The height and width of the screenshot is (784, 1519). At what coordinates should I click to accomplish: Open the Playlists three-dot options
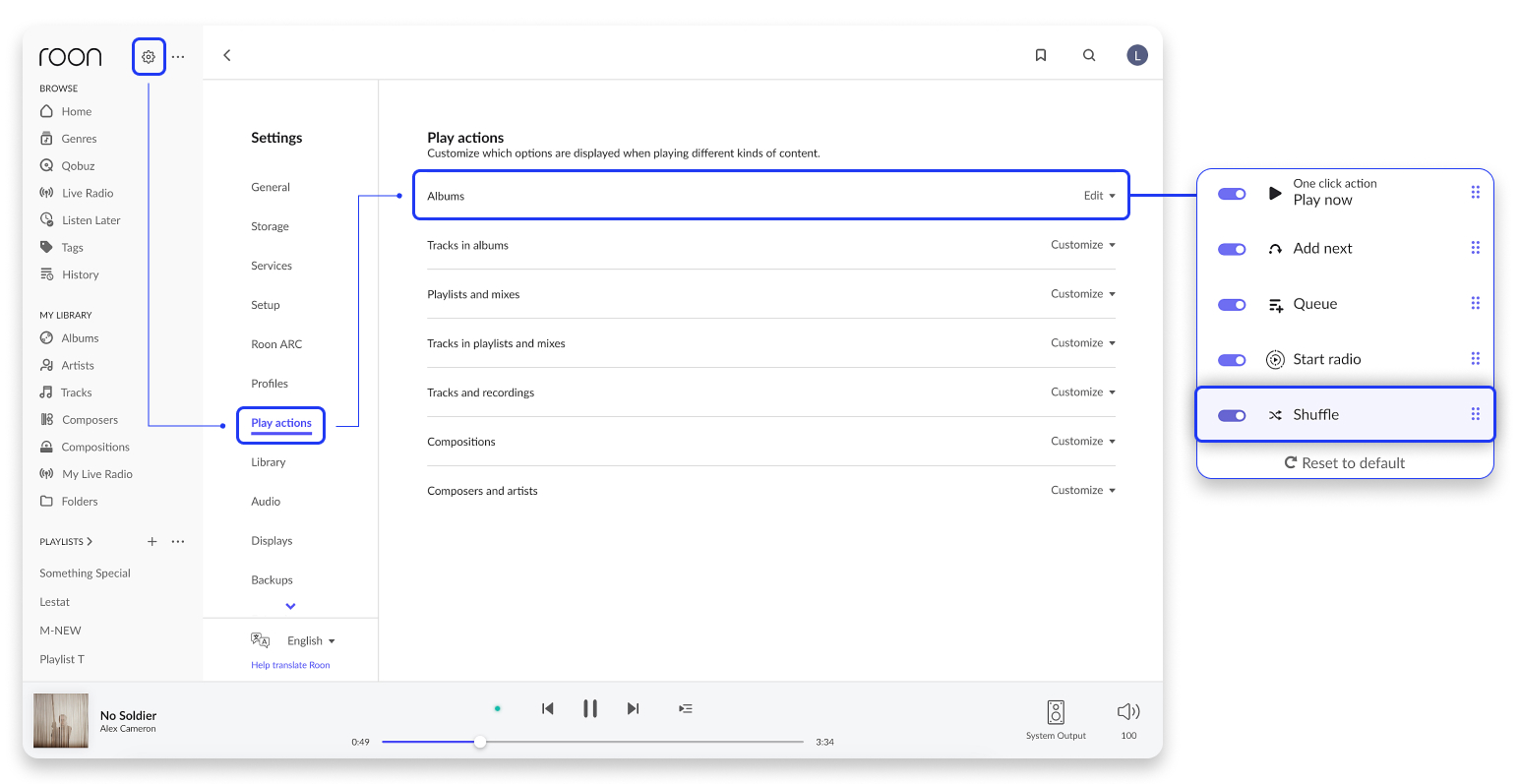pos(178,542)
